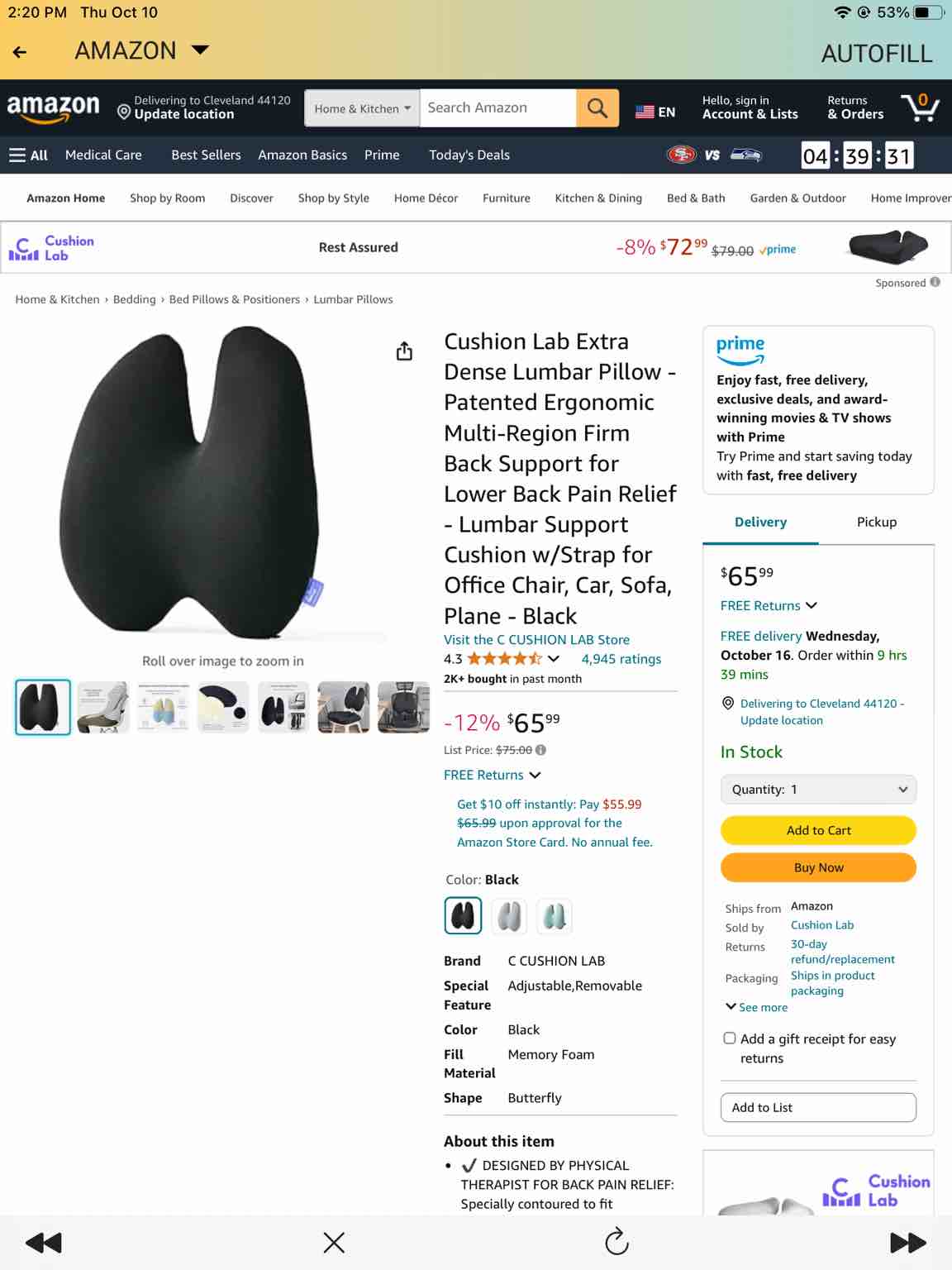Click the share icon beside product image
Image resolution: width=952 pixels, height=1270 pixels.
[x=404, y=351]
